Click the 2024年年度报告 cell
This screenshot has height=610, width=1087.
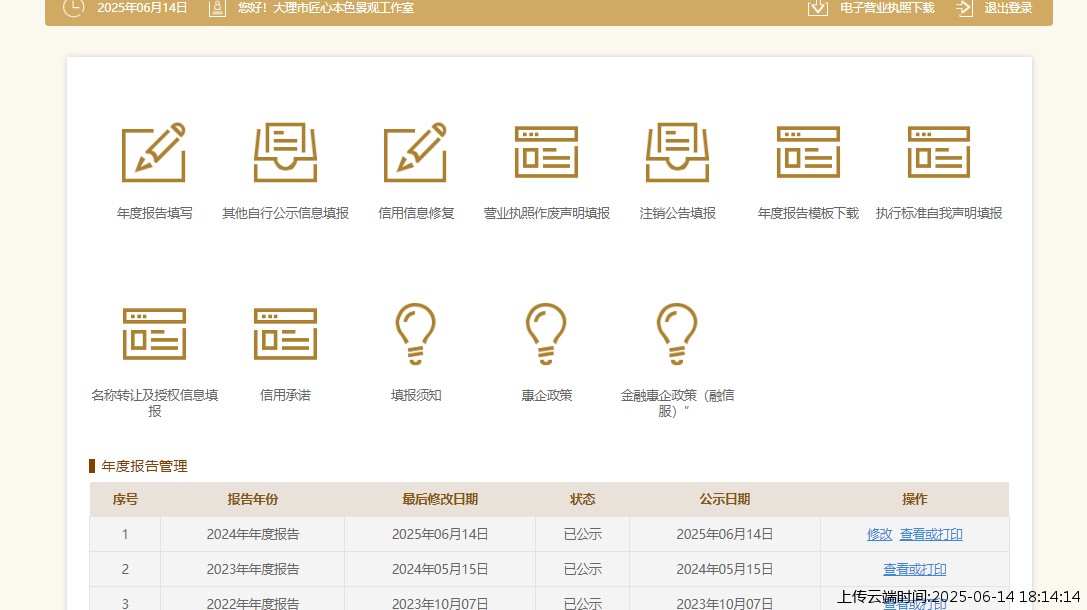pyautogui.click(x=252, y=534)
